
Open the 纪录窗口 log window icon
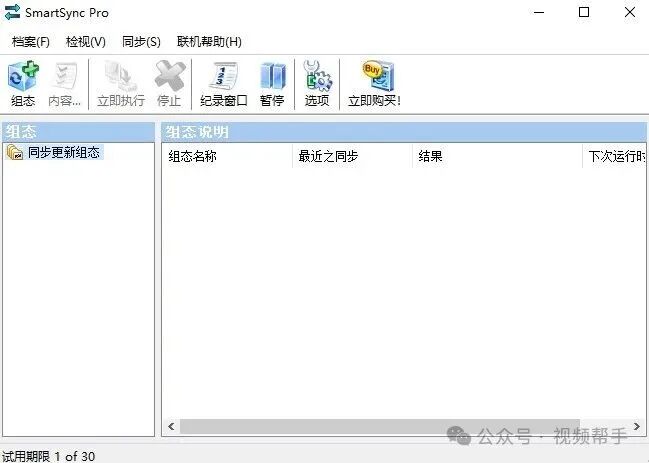point(223,77)
